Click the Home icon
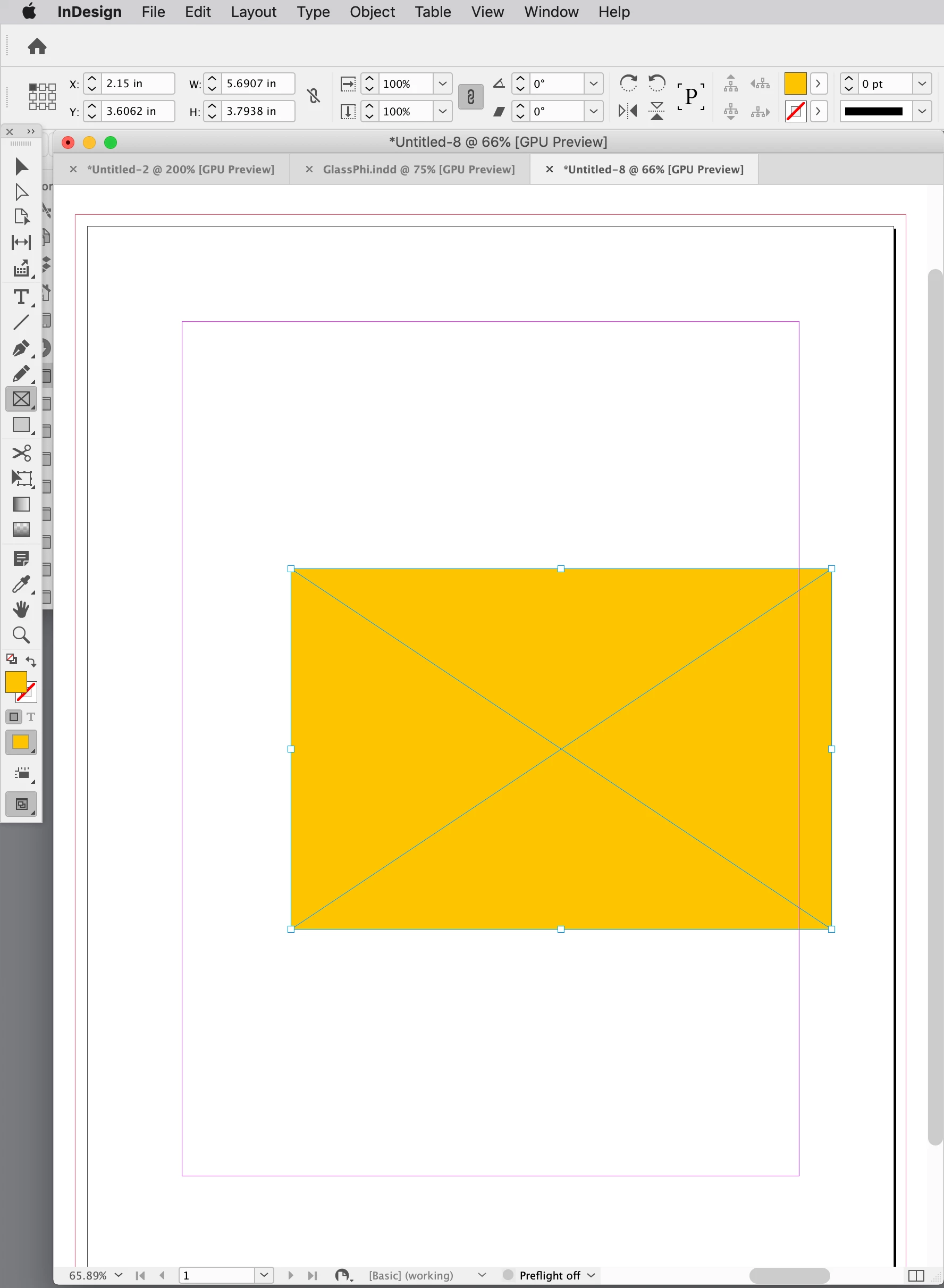Image resolution: width=944 pixels, height=1288 pixels. [37, 46]
